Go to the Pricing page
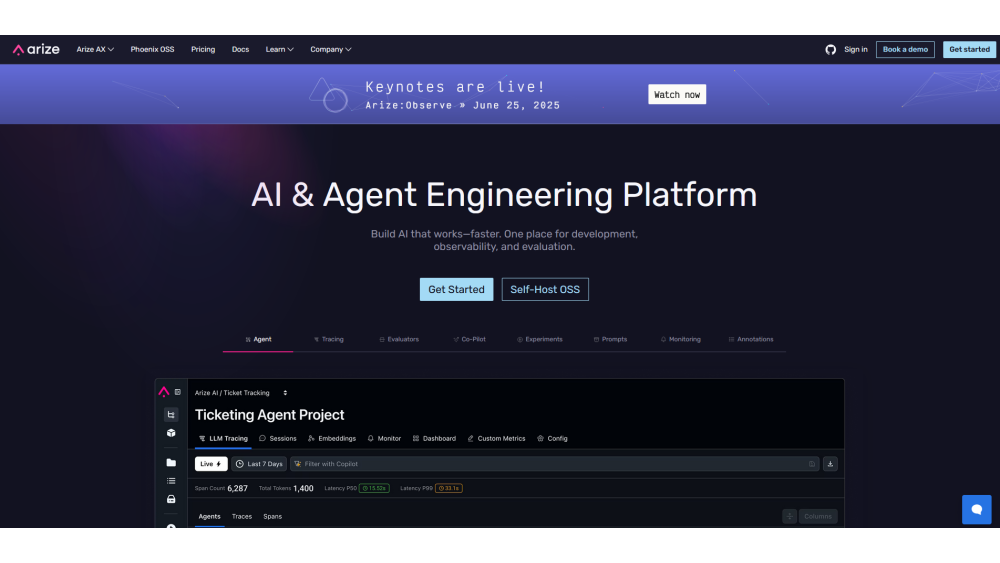Screen dimensions: 1000x563 (x=203, y=49)
